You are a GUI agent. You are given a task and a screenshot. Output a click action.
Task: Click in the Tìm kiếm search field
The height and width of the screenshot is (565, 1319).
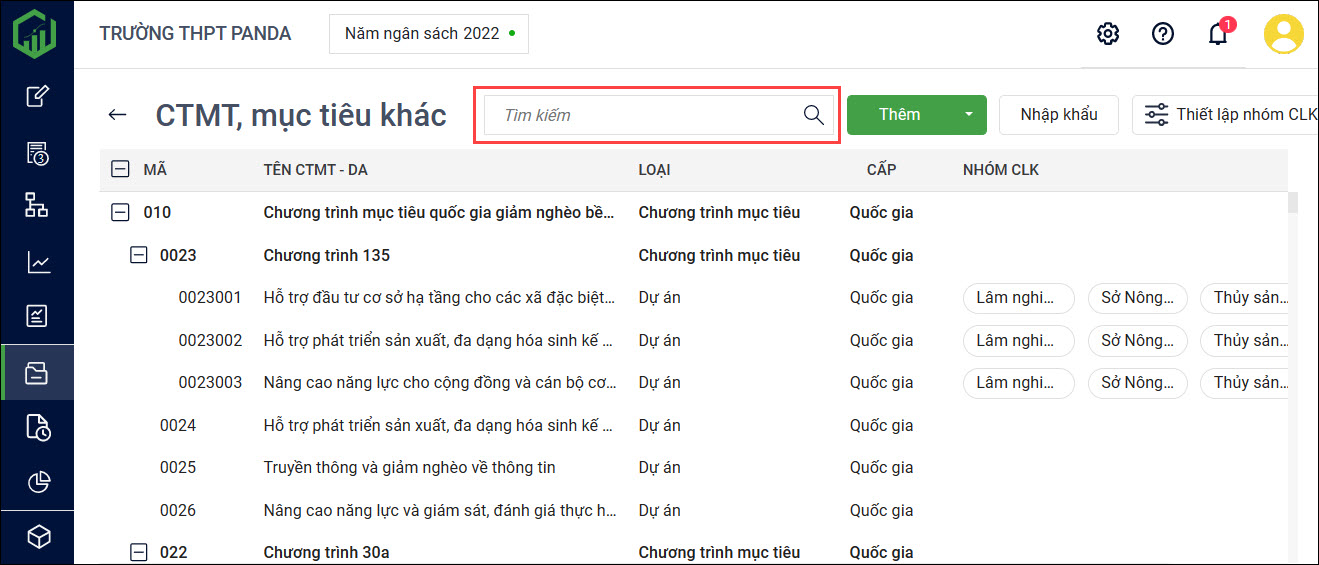coord(645,115)
